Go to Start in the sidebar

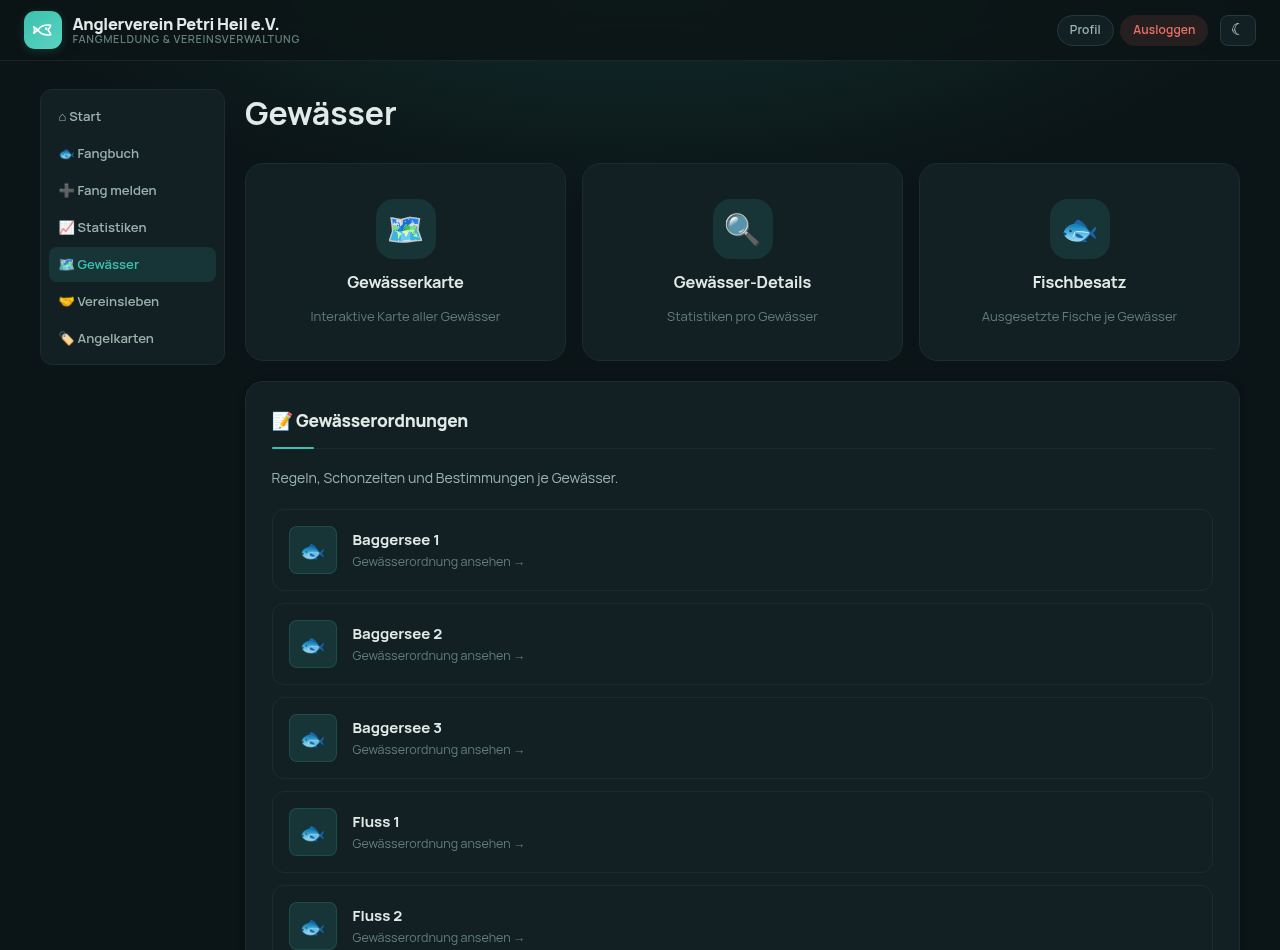pos(132,117)
